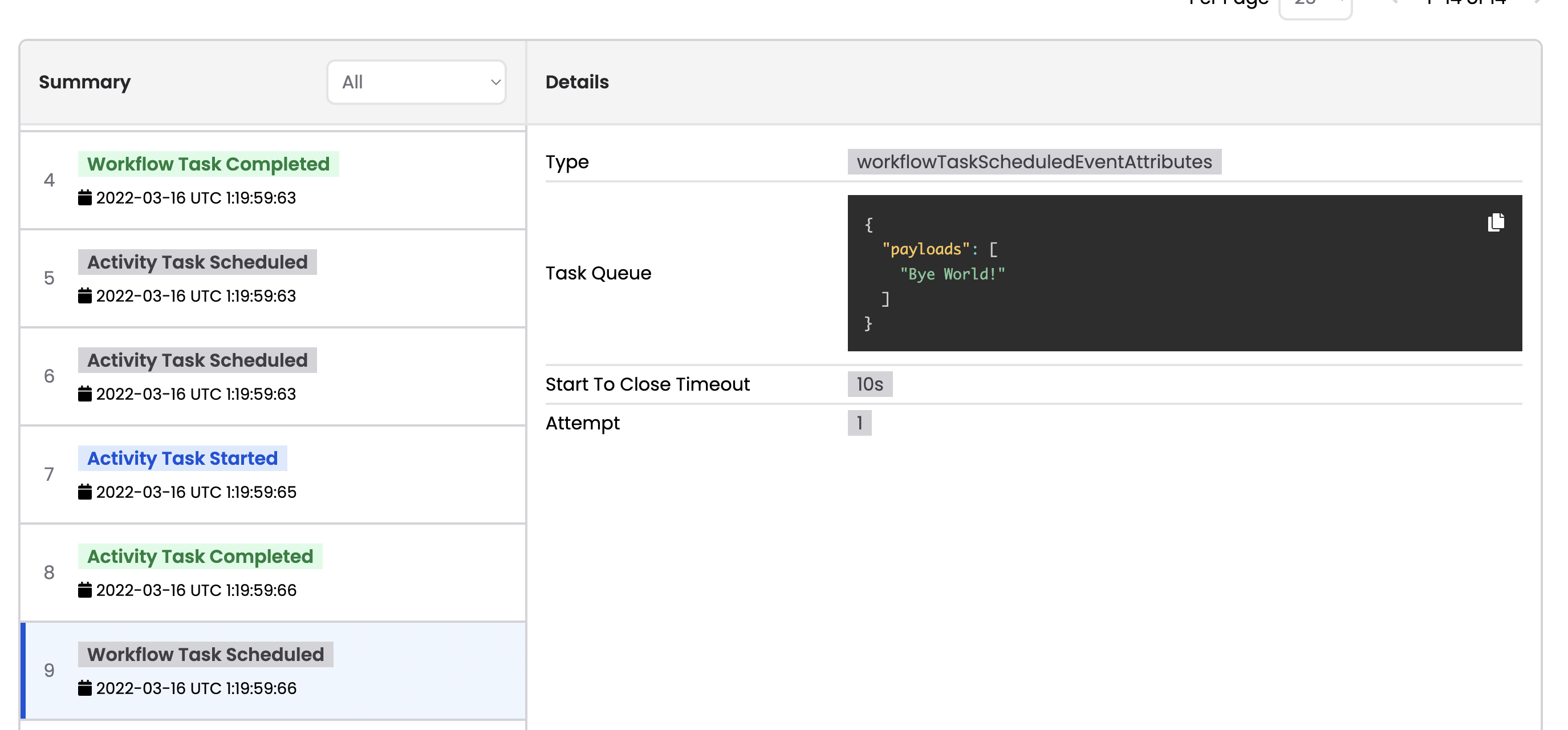Click the calendar icon on Activity Task Completed
The height and width of the screenshot is (730, 1568).
click(x=85, y=590)
